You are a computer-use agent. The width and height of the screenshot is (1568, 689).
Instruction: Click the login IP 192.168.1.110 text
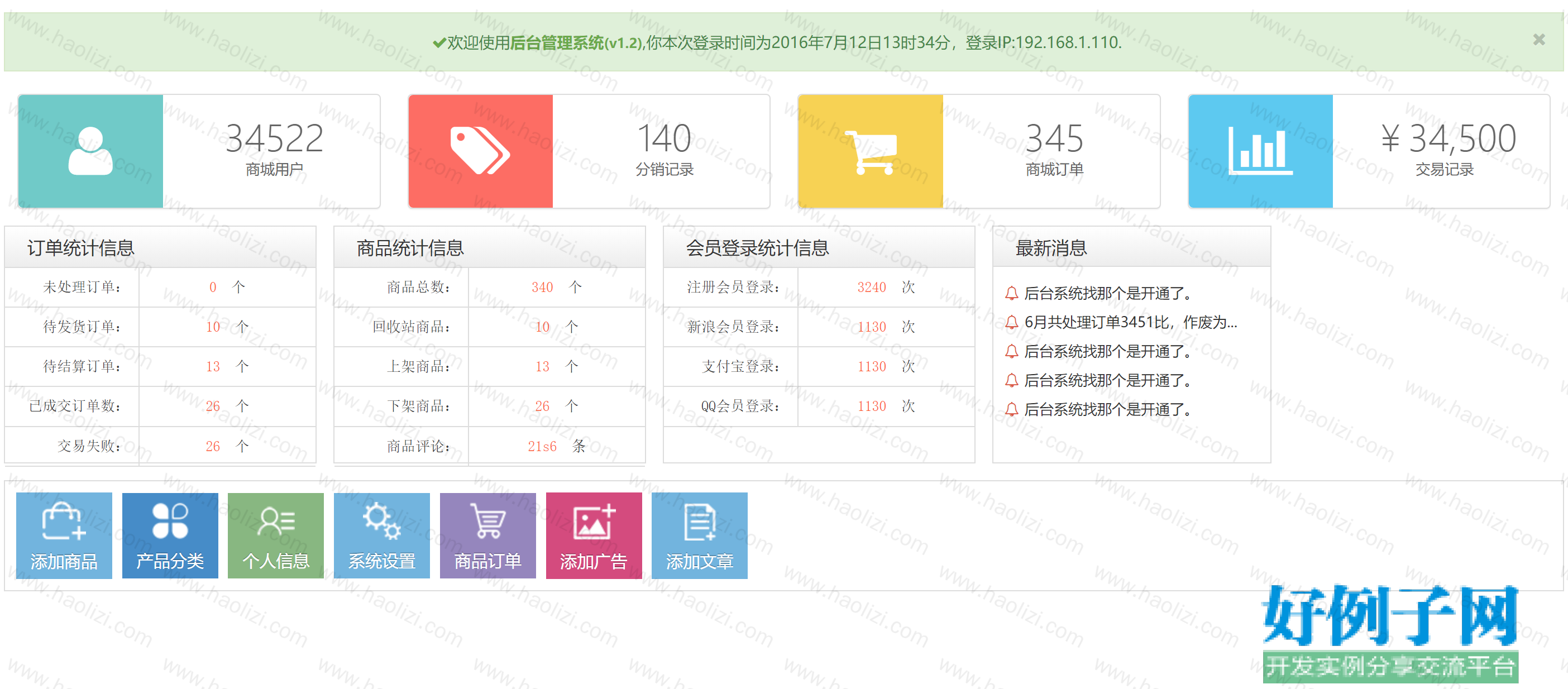[1068, 42]
